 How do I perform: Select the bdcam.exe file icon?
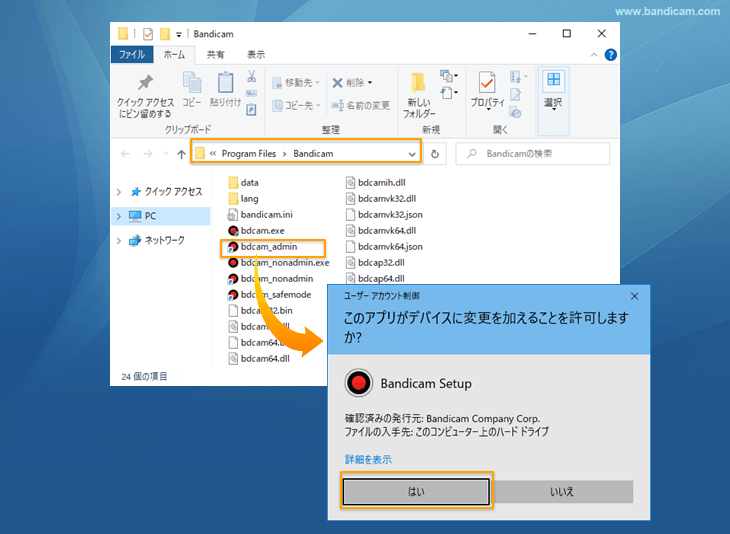coord(233,230)
